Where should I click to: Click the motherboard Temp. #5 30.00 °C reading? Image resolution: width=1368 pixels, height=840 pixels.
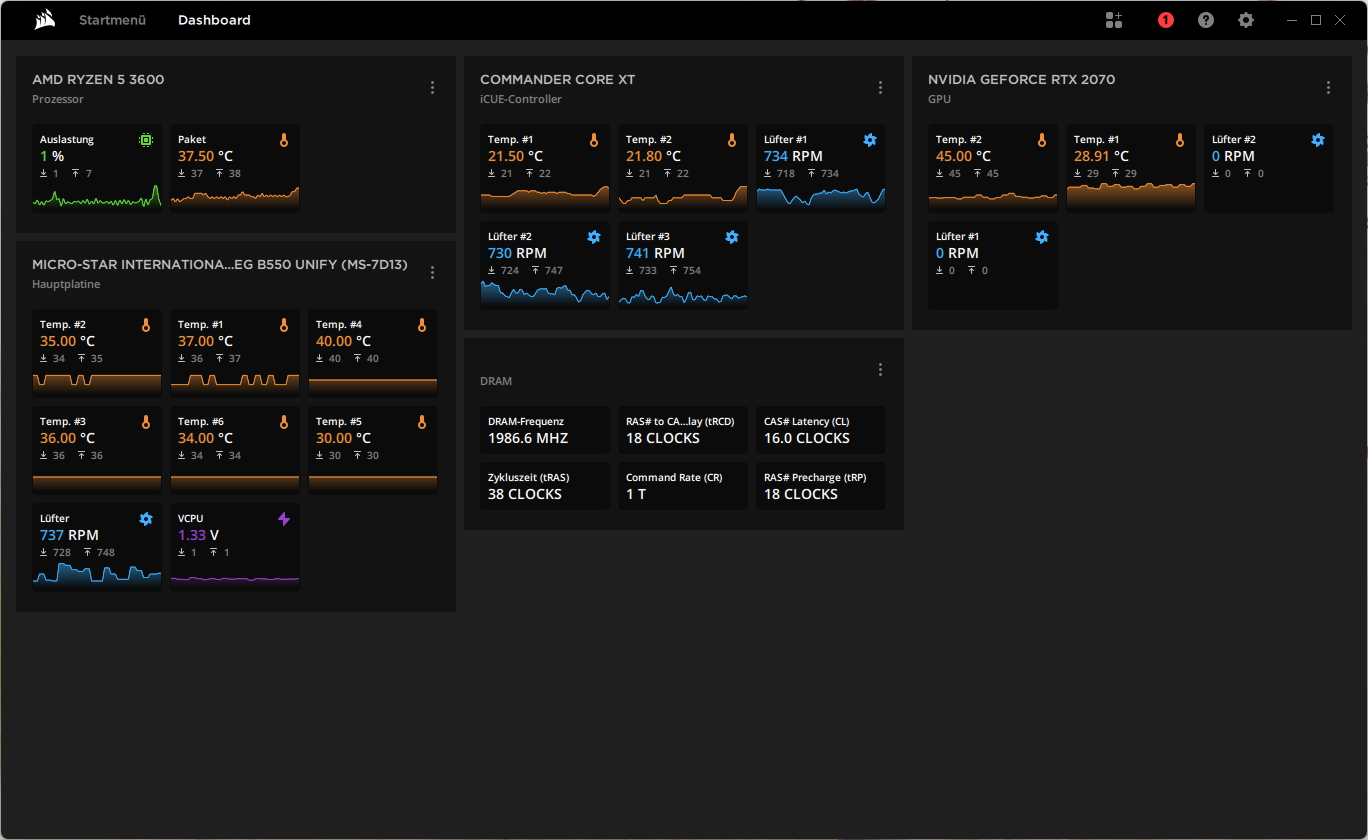(343, 439)
